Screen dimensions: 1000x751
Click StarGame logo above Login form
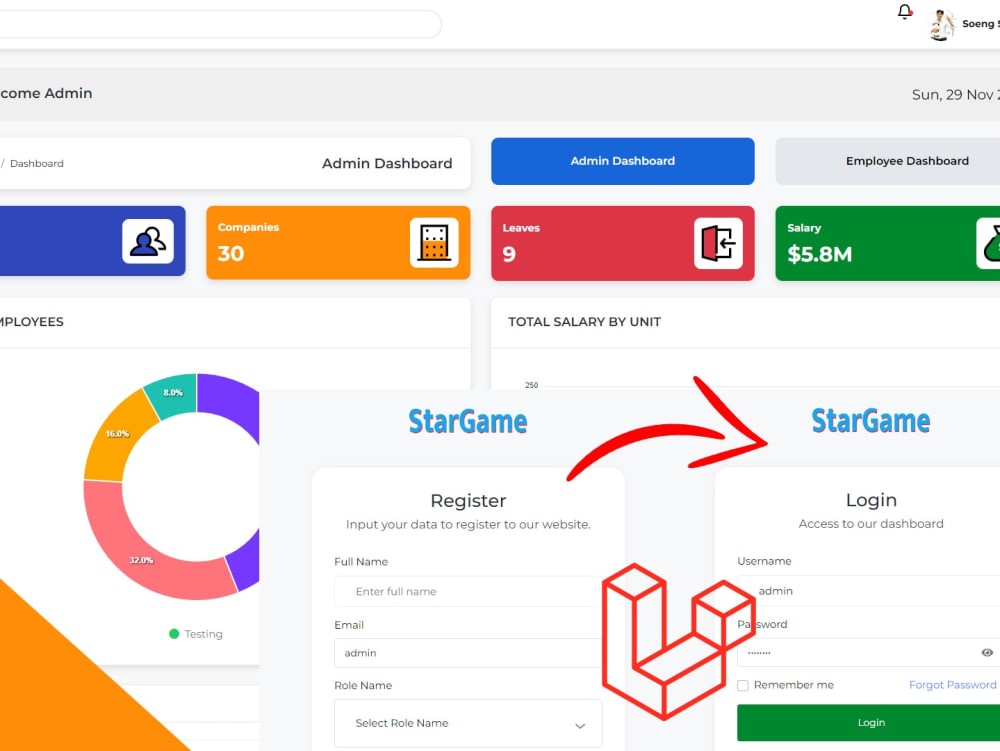(x=871, y=421)
